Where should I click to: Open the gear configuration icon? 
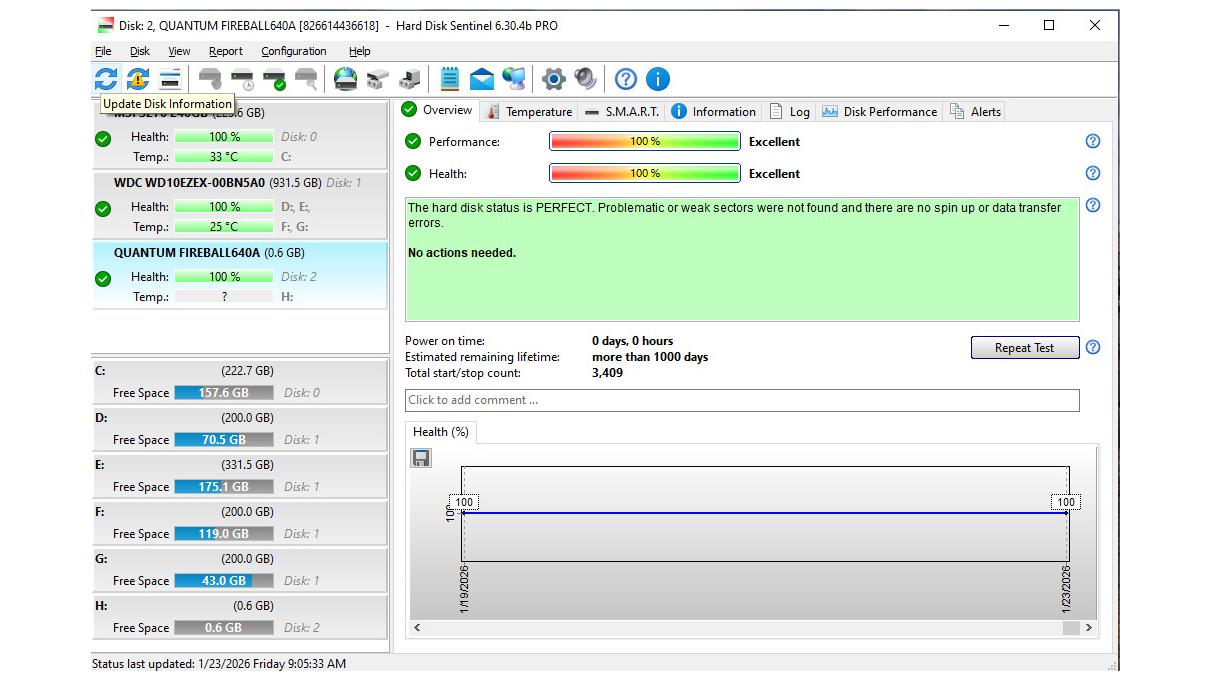tap(553, 79)
